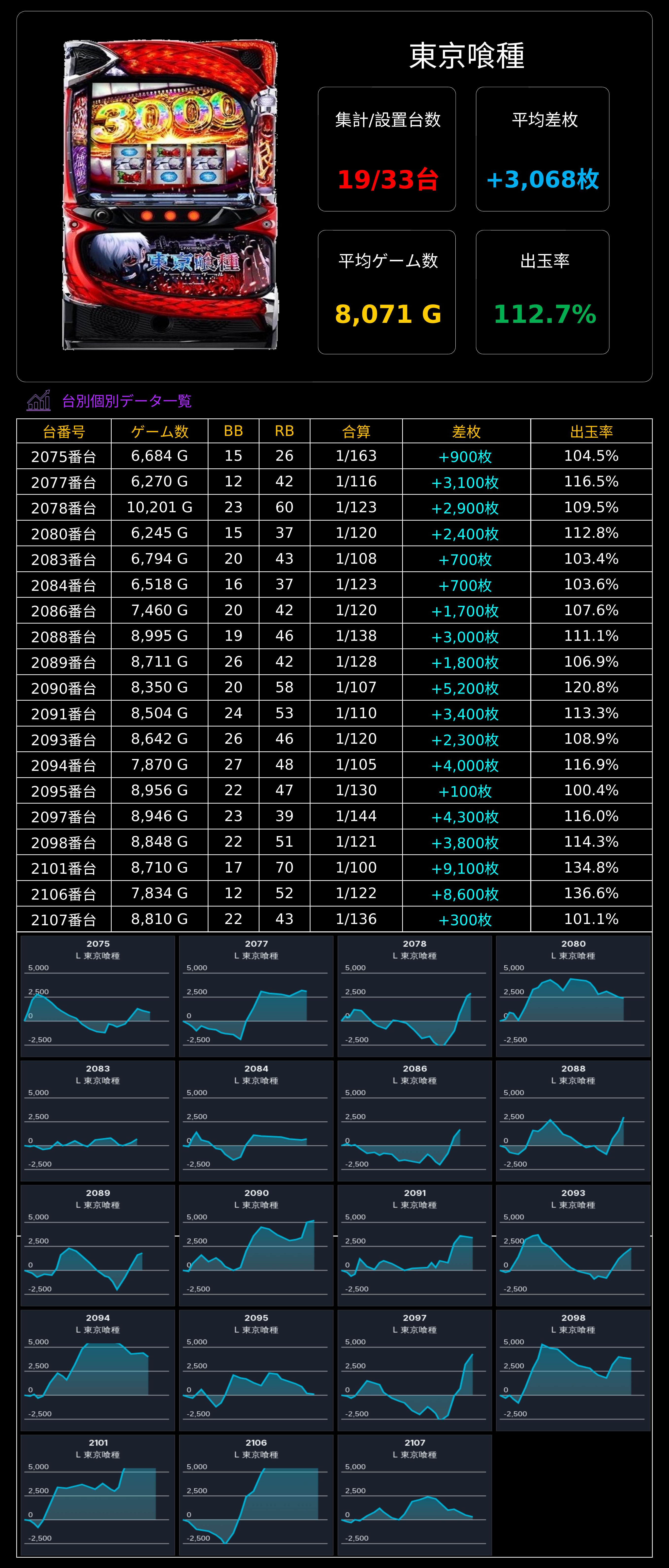Open the 2089 slump graph thumbnail
Screen dimensions: 669x1568
pyautogui.click(x=98, y=1245)
